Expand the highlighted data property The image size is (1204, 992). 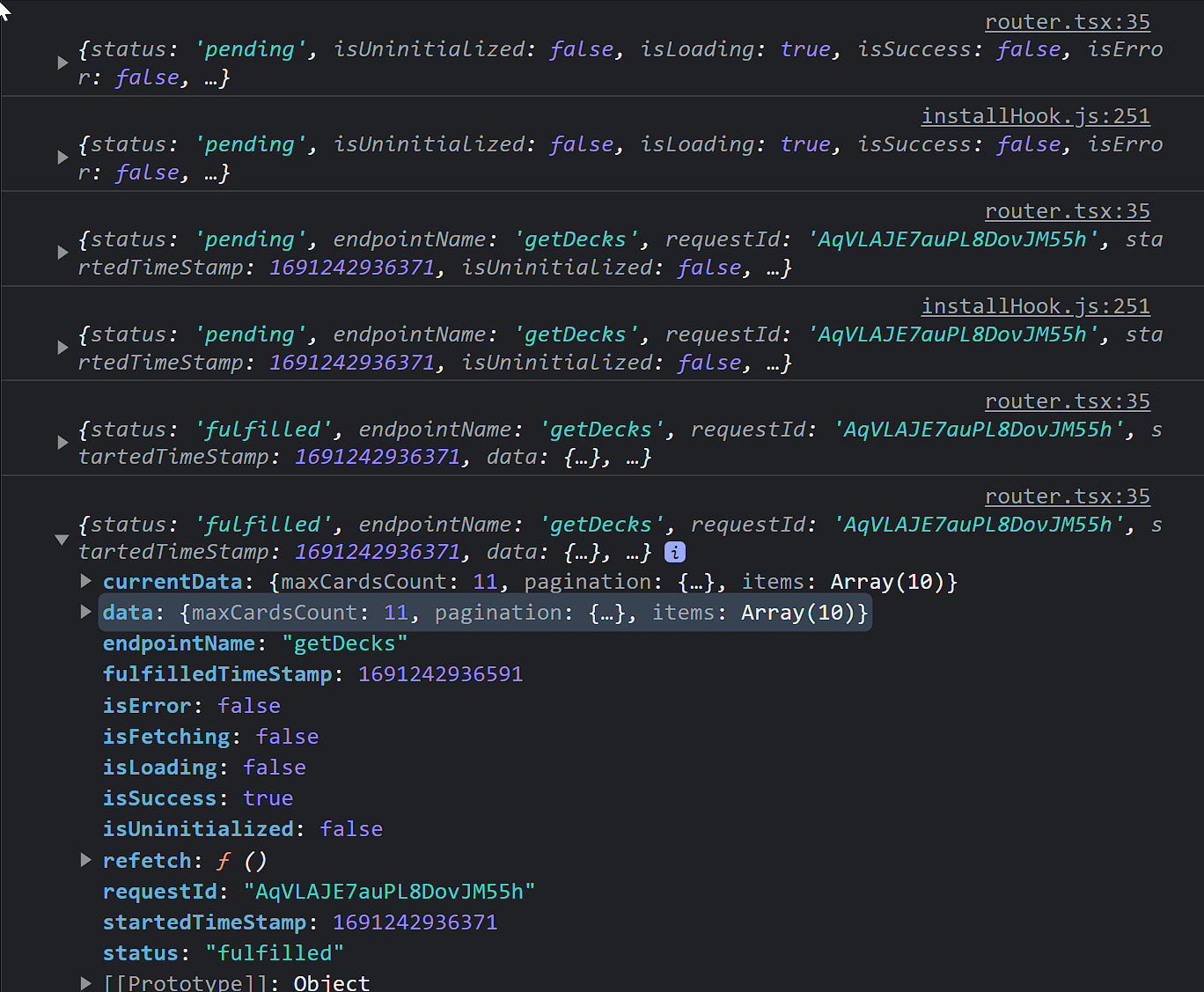[x=86, y=612]
